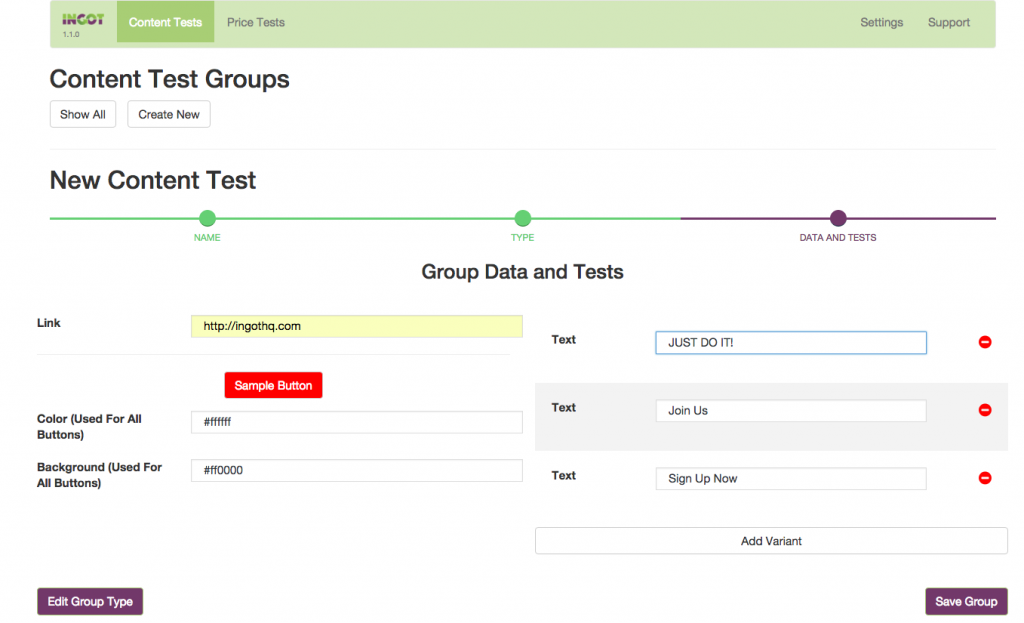Open the Content Tests tab
The height and width of the screenshot is (623, 1024).
click(x=165, y=22)
